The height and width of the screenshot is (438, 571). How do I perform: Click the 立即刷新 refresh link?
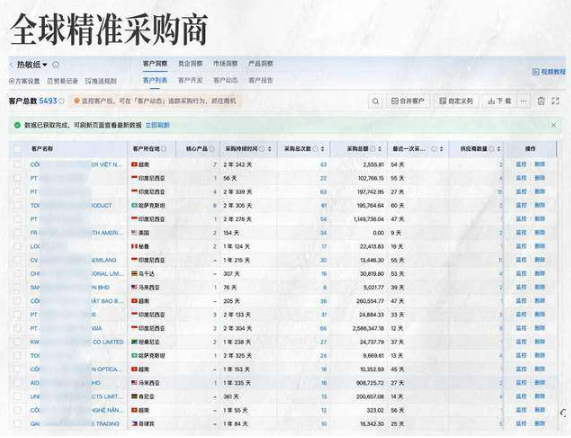point(157,125)
